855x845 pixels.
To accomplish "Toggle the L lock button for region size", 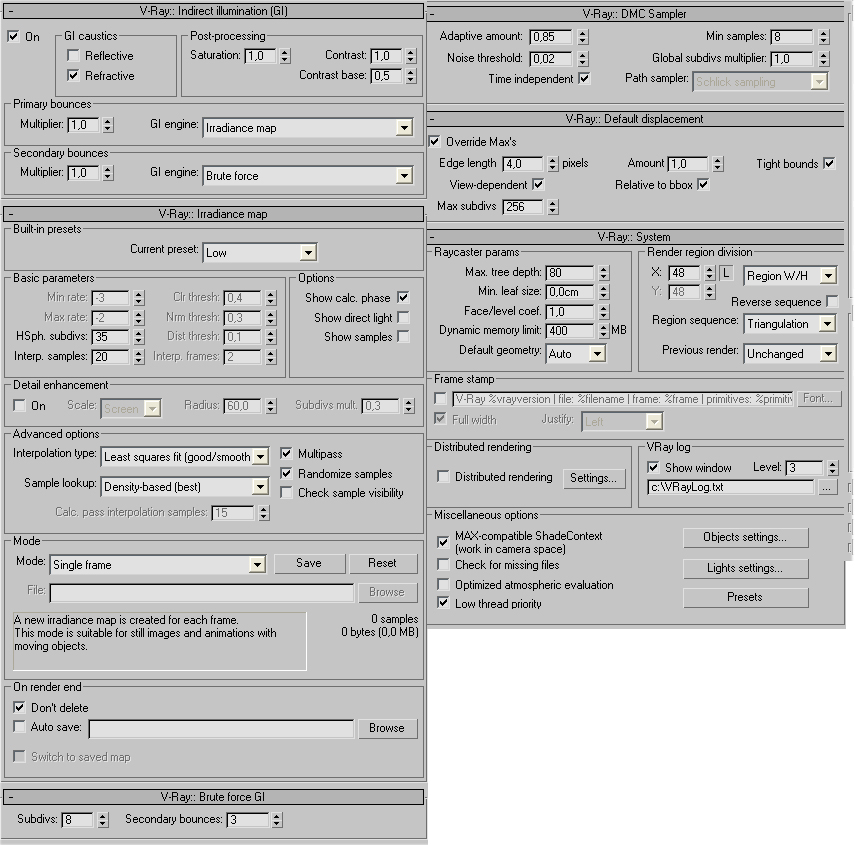I will coord(726,273).
